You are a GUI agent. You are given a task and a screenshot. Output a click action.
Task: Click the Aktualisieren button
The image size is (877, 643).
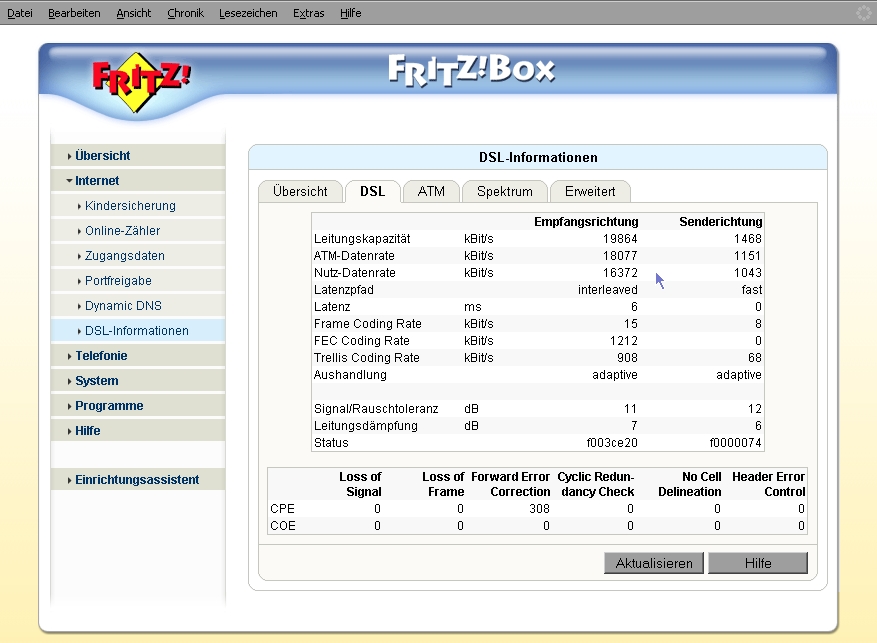pos(654,563)
